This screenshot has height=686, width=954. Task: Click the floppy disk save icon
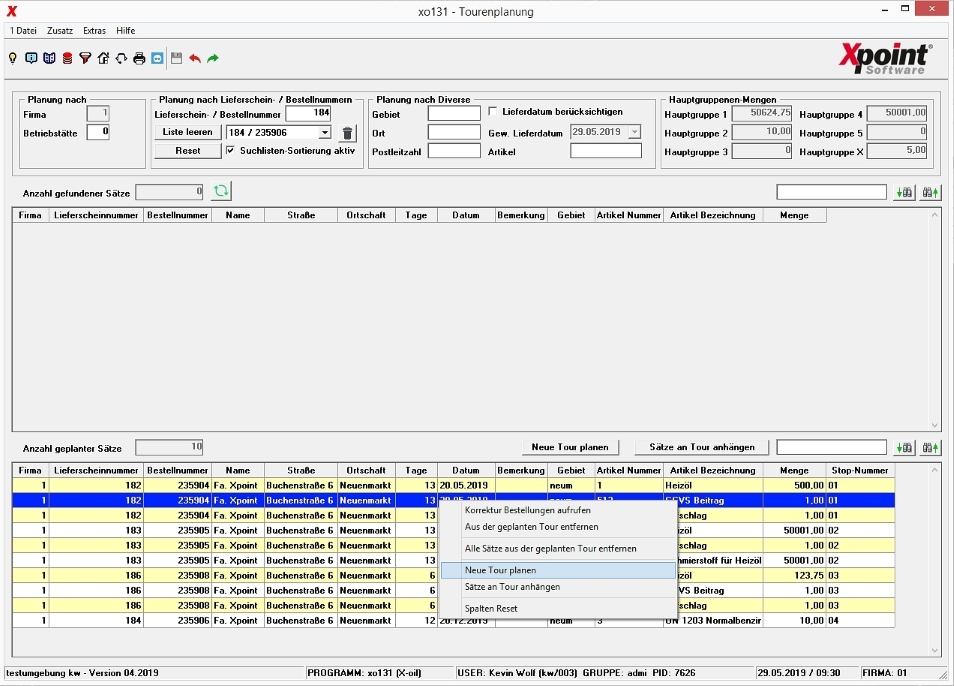tap(176, 58)
